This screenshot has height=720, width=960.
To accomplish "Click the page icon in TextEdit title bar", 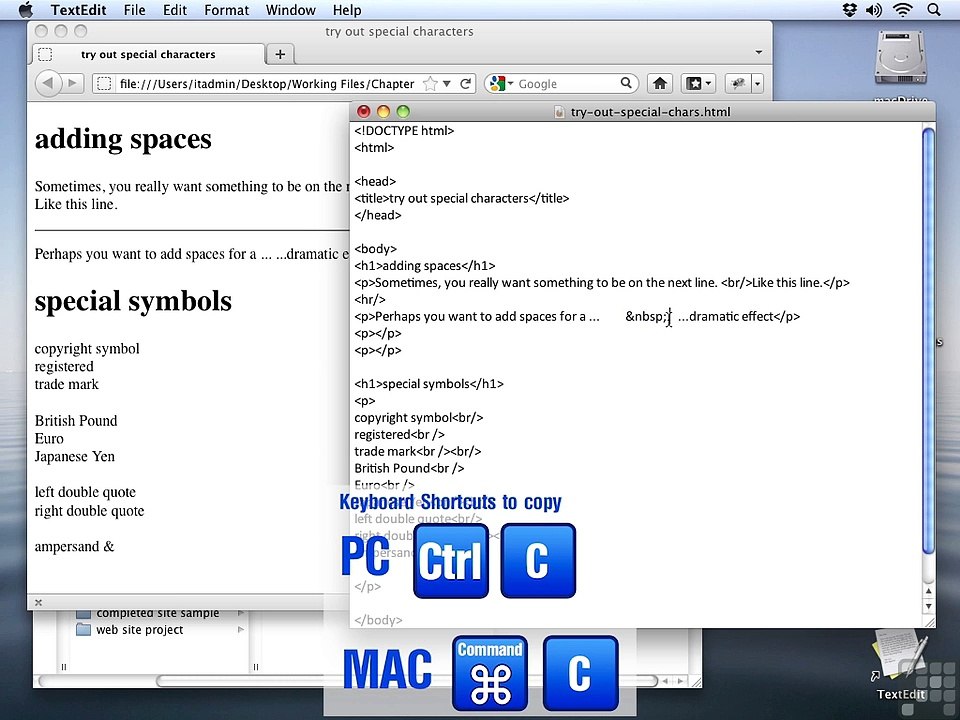I will [558, 112].
